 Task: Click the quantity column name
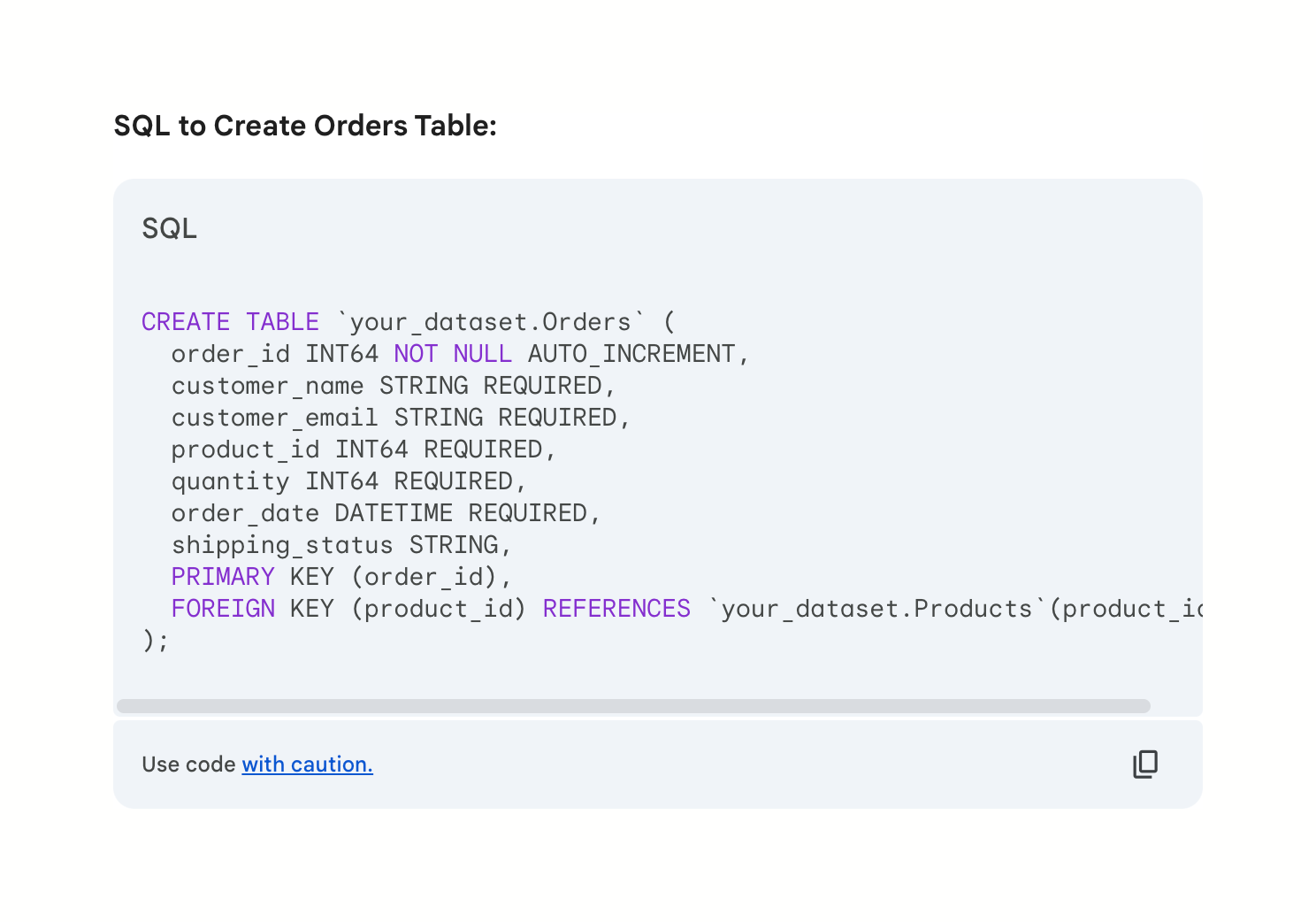click(230, 481)
